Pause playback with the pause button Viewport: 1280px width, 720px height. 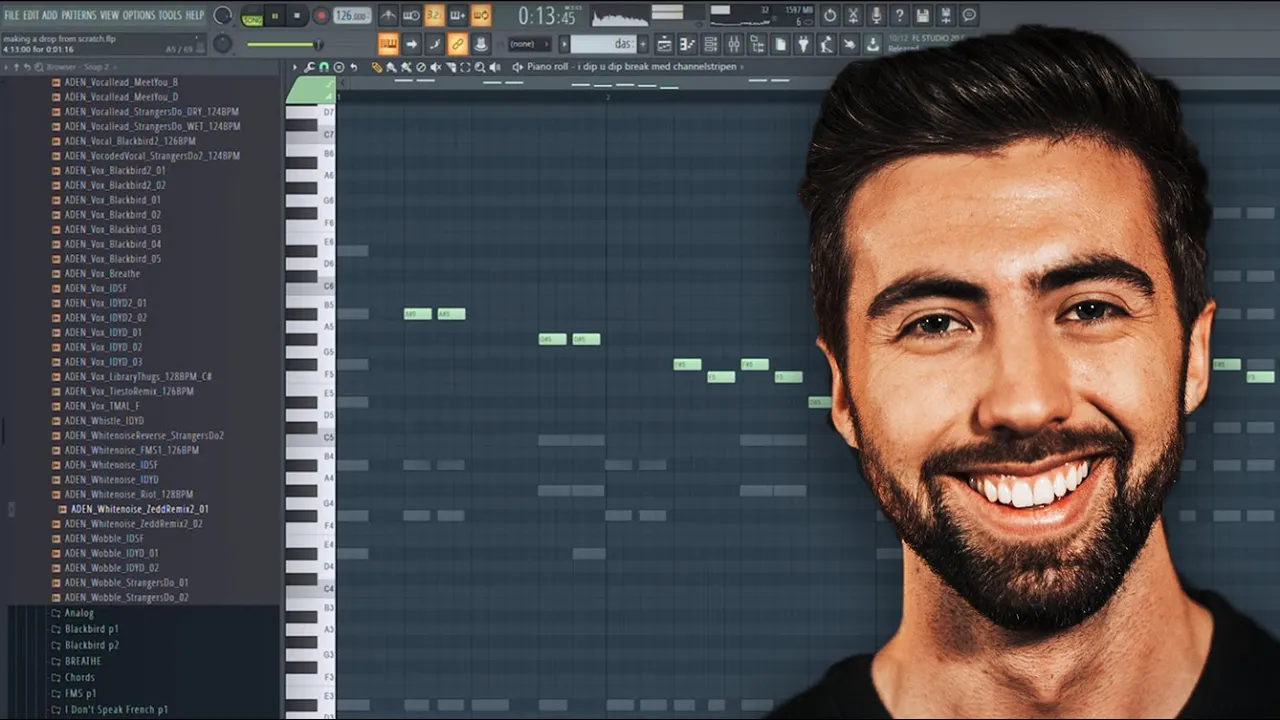click(x=275, y=16)
